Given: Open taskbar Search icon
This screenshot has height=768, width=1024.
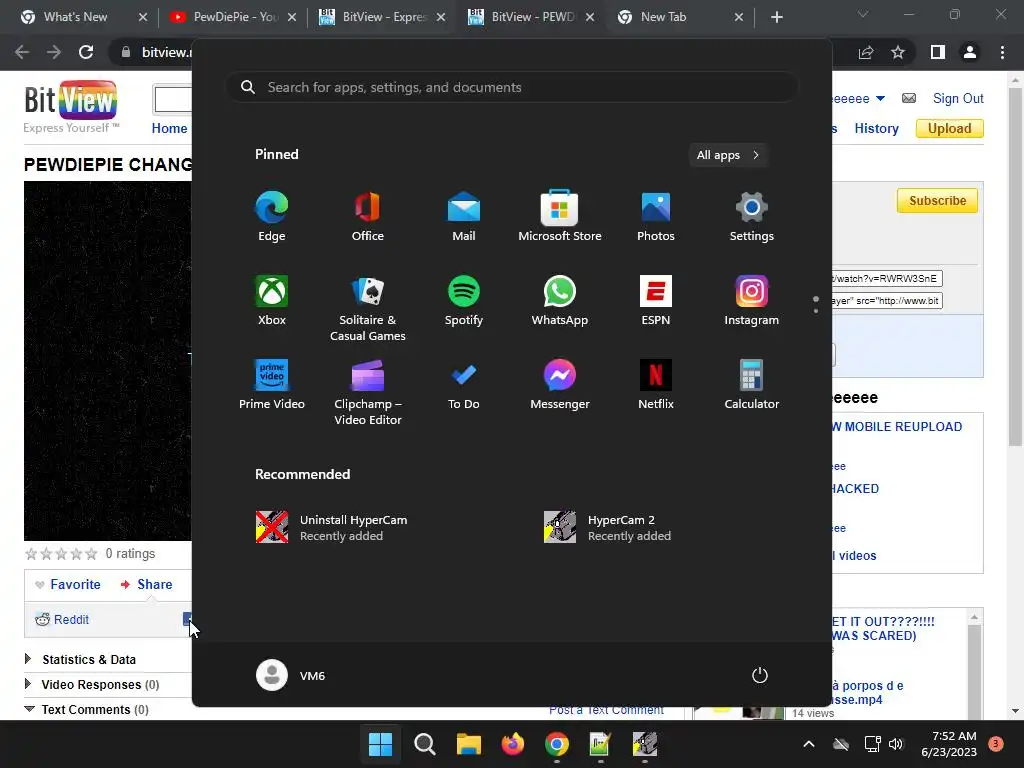Looking at the screenshot, I should (x=424, y=744).
